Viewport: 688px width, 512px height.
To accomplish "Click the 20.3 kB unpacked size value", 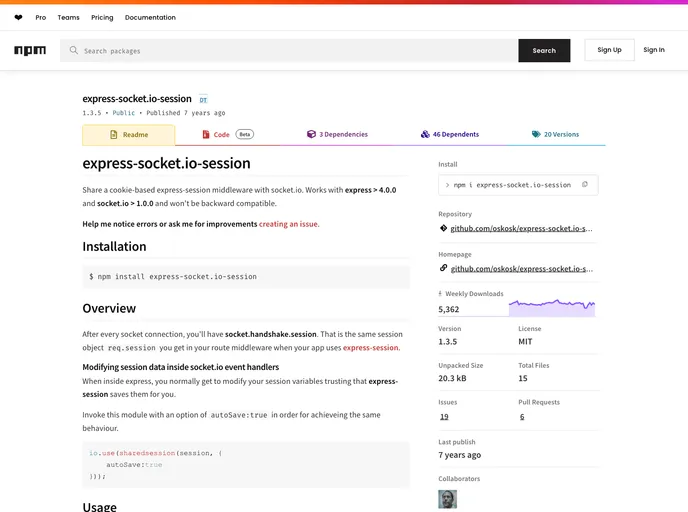I will [452, 379].
